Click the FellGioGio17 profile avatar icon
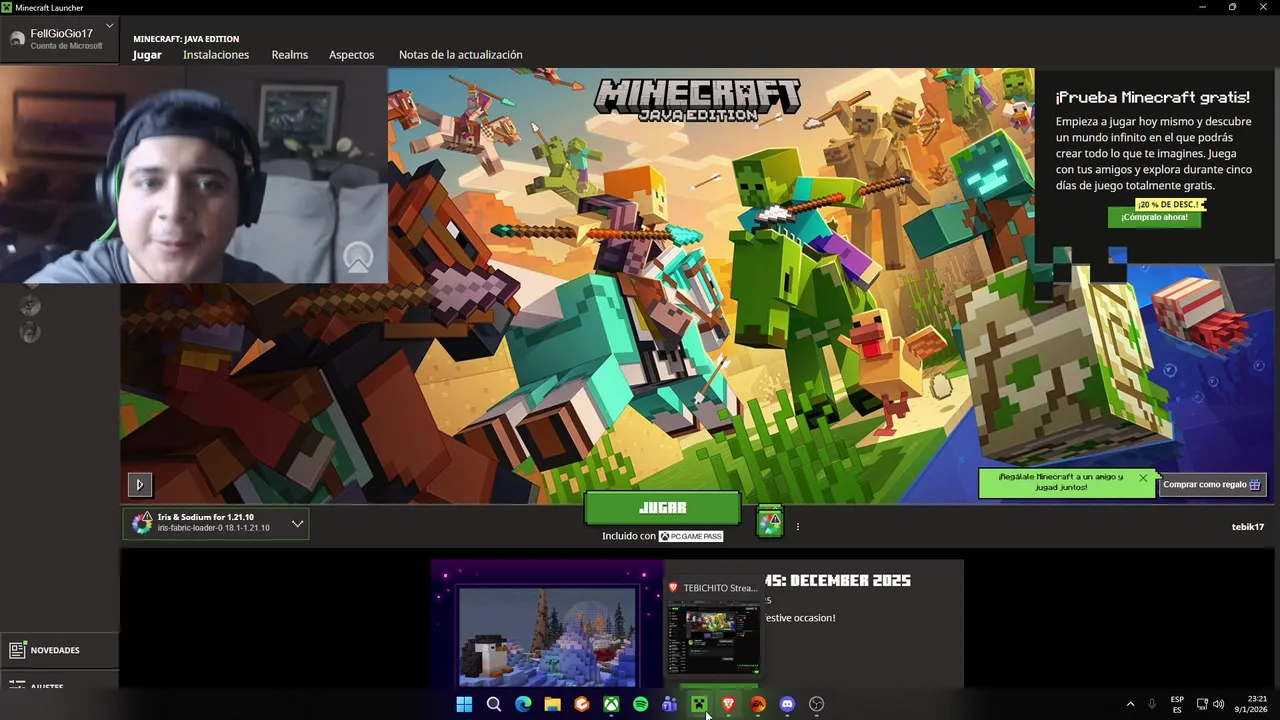Screen dimensions: 1280x720 17,39
